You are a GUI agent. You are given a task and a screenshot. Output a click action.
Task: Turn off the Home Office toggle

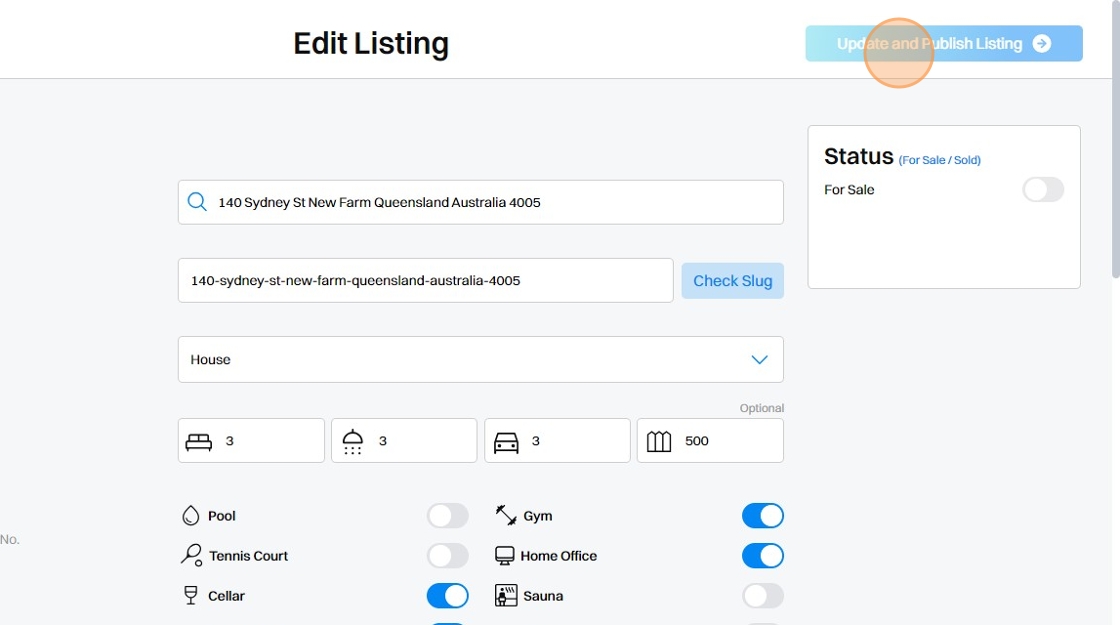[762, 556]
